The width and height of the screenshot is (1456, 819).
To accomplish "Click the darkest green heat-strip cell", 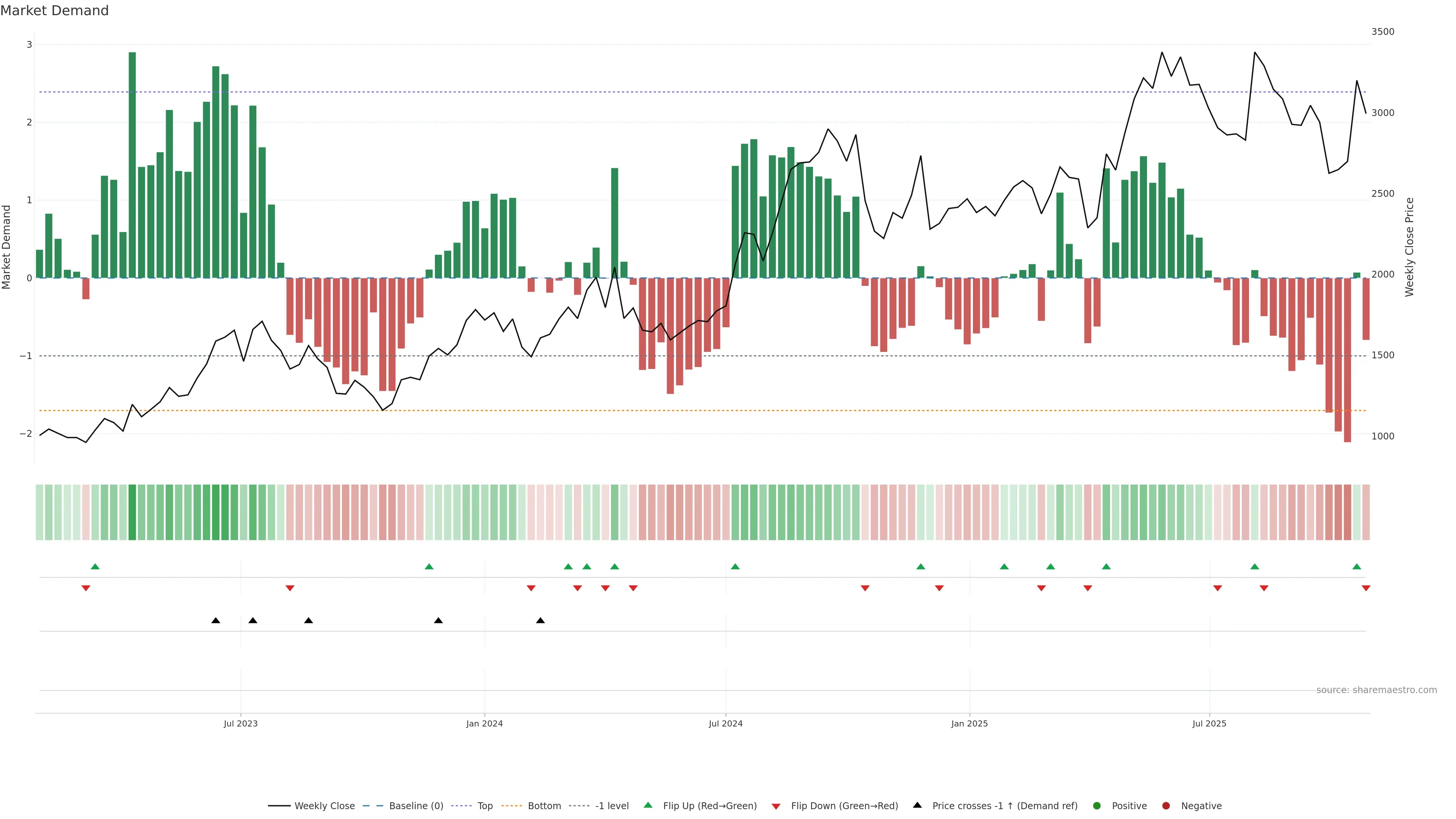I will pos(132,512).
